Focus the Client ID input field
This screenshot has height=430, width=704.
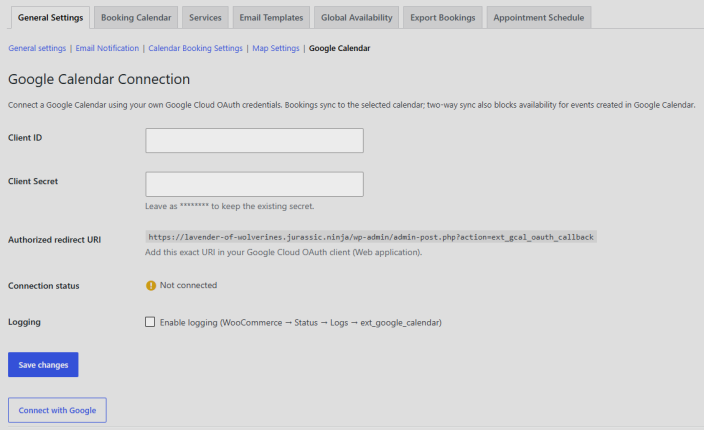click(x=254, y=140)
